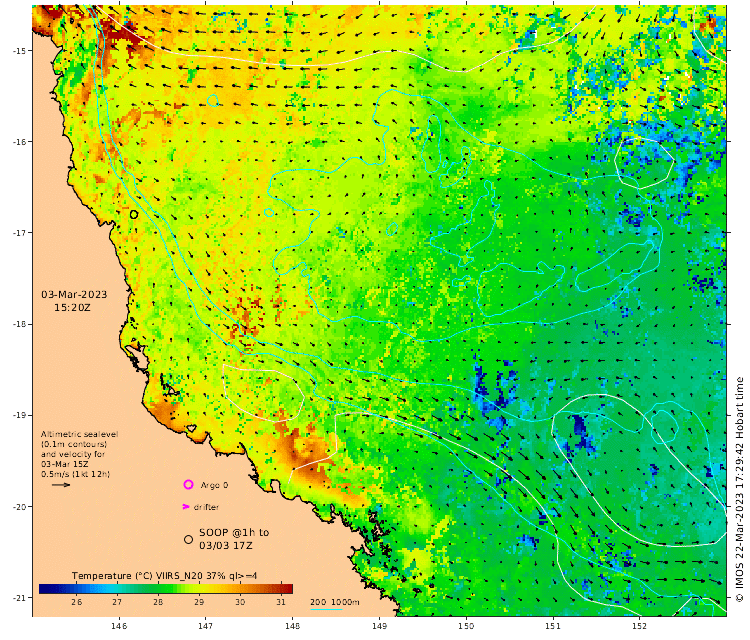Click the temperature color bar
Image resolution: width=750 pixels, height=640 pixels.
pos(166,588)
